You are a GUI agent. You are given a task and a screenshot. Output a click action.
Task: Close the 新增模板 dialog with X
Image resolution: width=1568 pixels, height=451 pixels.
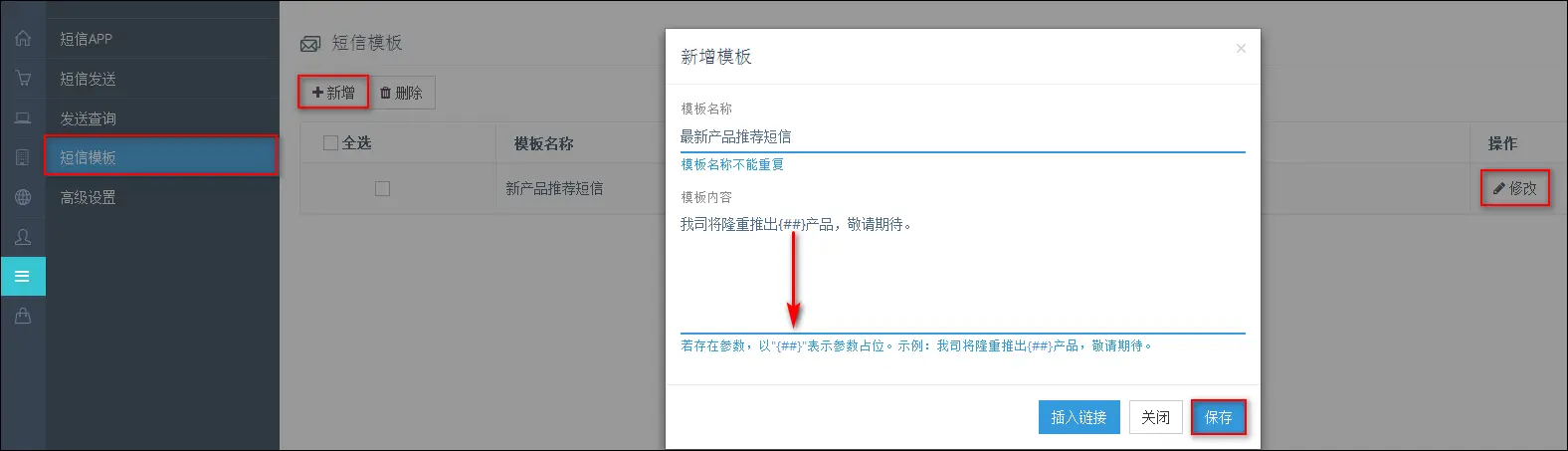coord(1240,49)
